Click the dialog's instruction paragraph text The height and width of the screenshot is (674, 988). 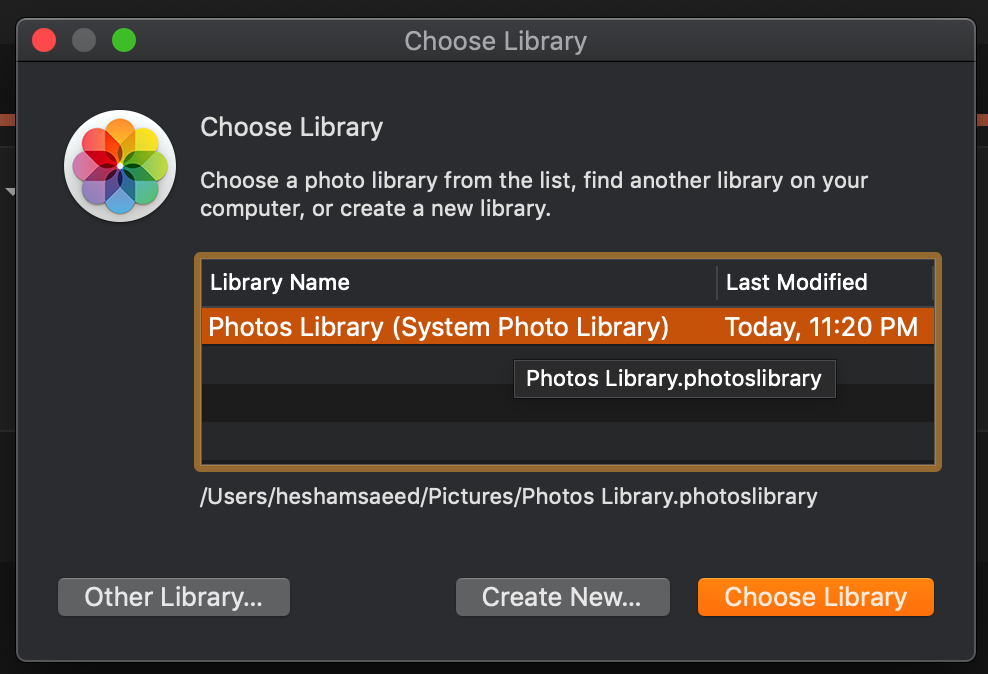pos(534,195)
